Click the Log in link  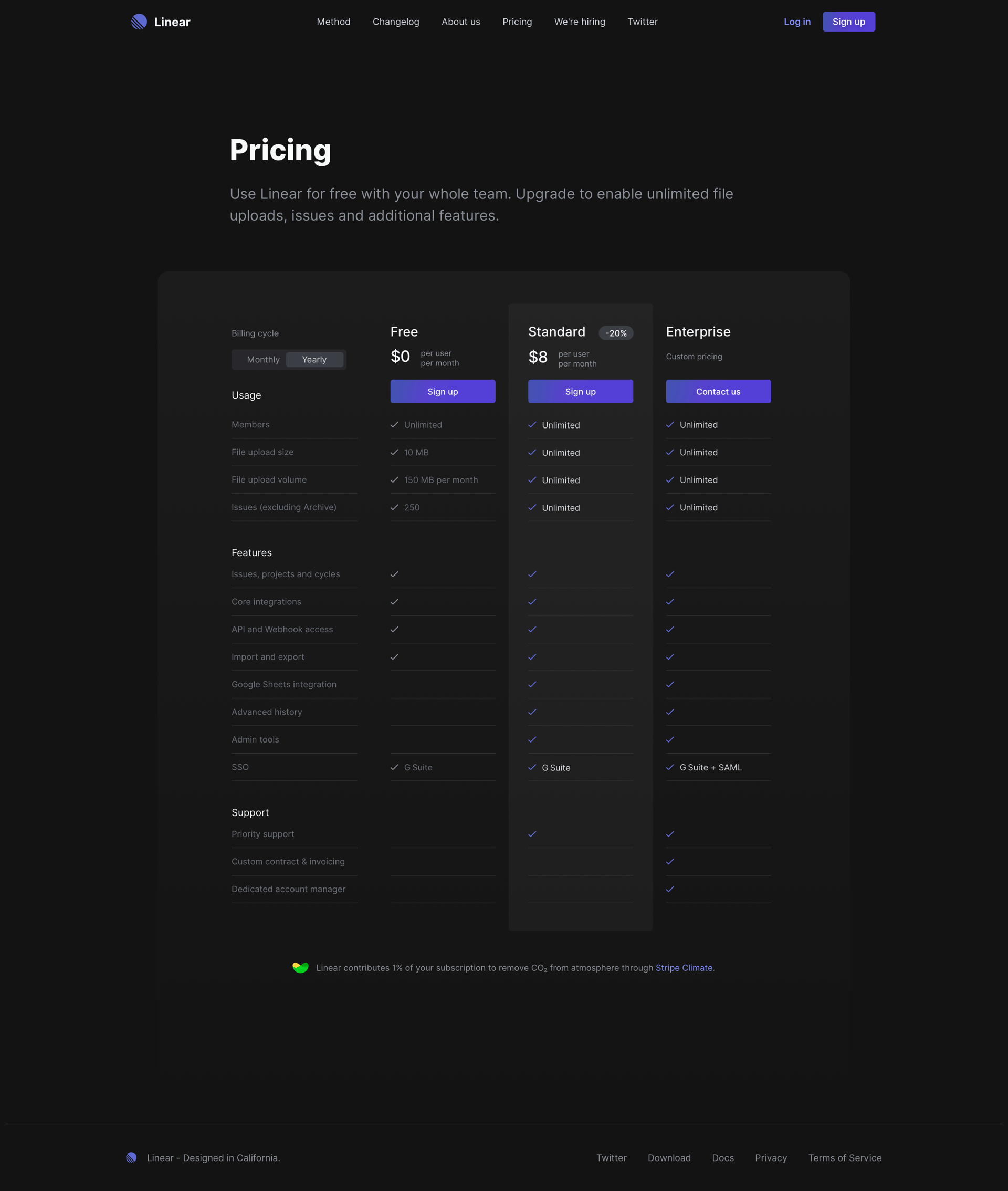coord(797,21)
